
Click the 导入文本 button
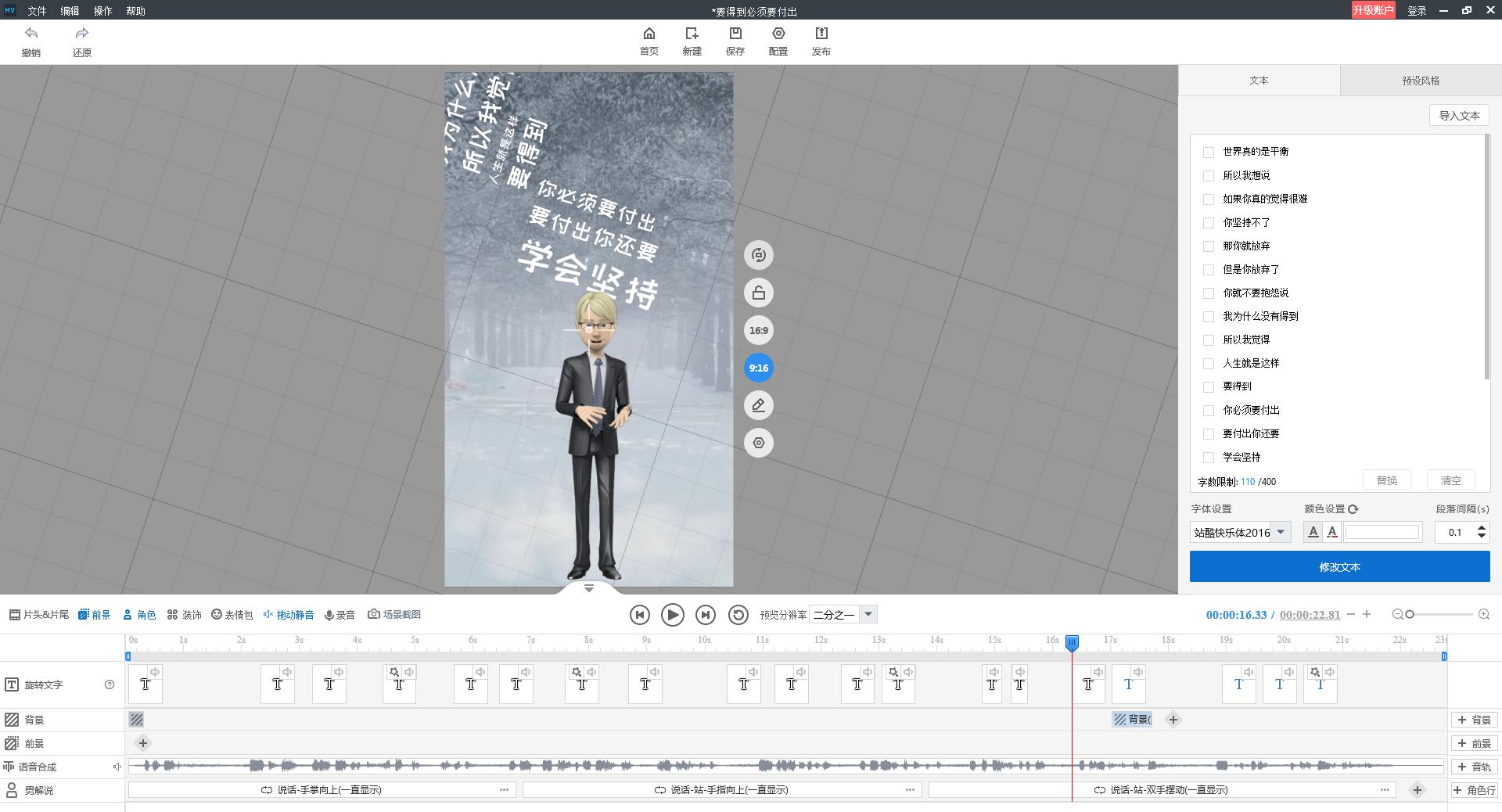pyautogui.click(x=1458, y=115)
